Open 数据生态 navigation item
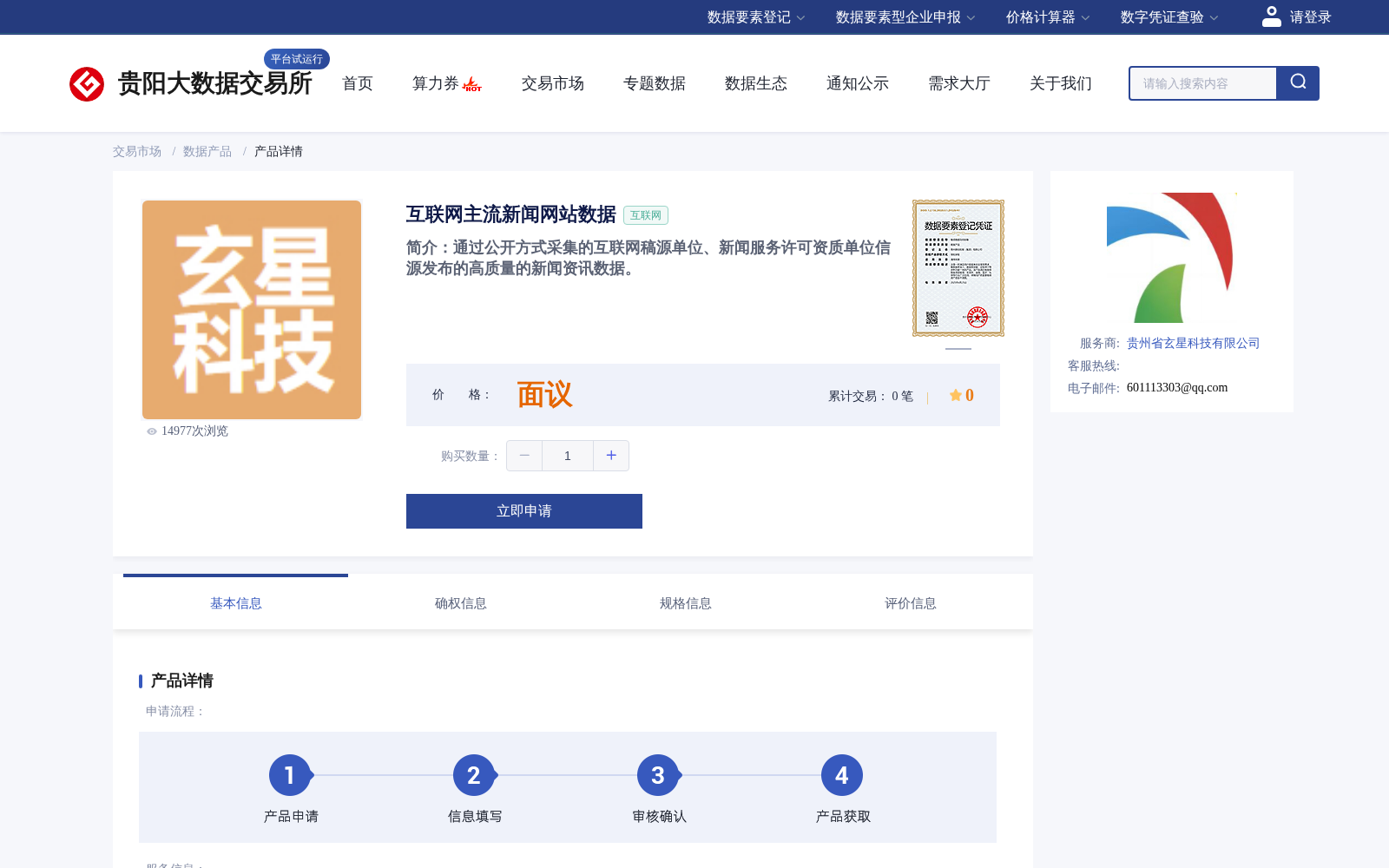This screenshot has width=1389, height=868. click(756, 83)
